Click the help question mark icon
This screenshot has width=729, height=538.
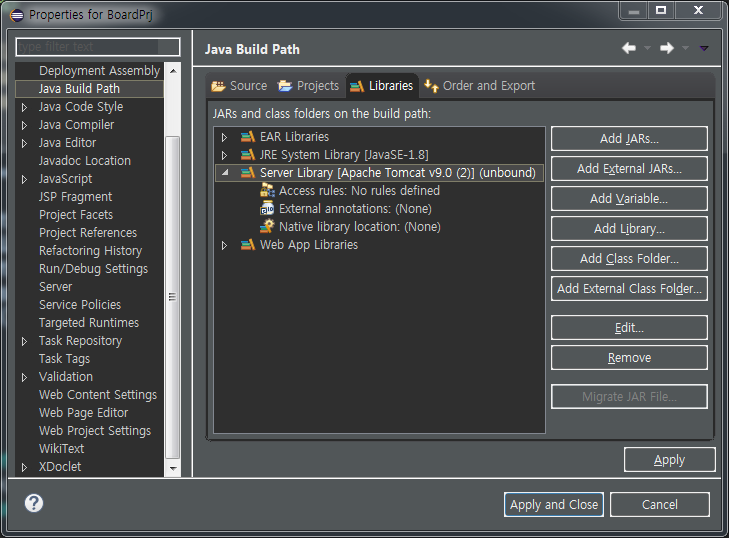[34, 503]
